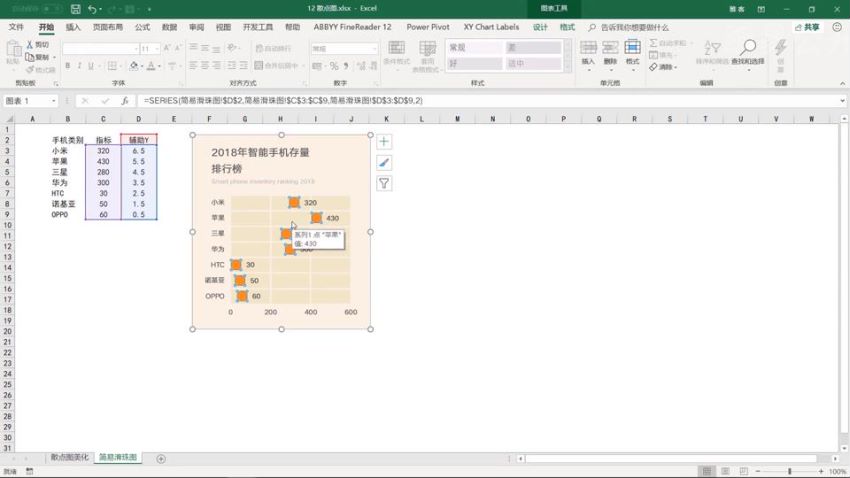Click the 430 data marker for 苹果
This screenshot has width=850, height=478.
point(316,218)
